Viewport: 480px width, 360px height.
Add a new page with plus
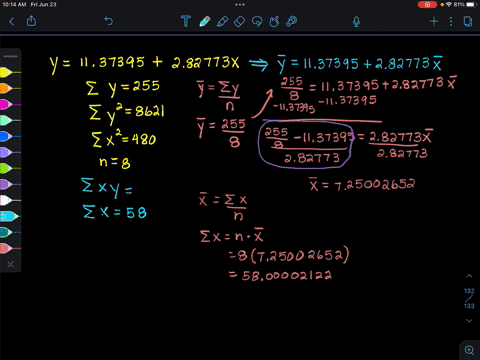point(434,22)
